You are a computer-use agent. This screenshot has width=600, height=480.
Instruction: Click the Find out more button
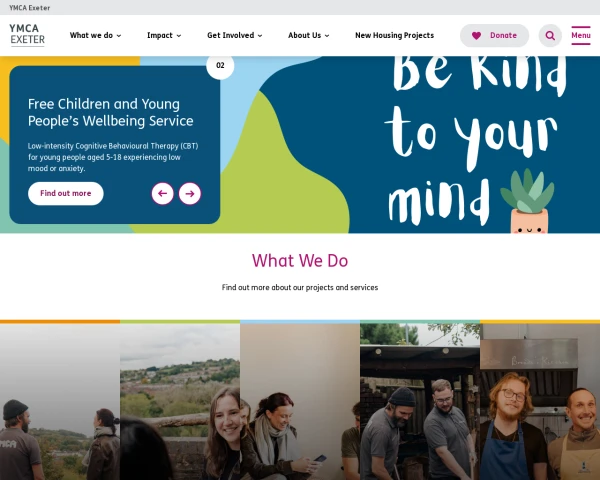[66, 194]
